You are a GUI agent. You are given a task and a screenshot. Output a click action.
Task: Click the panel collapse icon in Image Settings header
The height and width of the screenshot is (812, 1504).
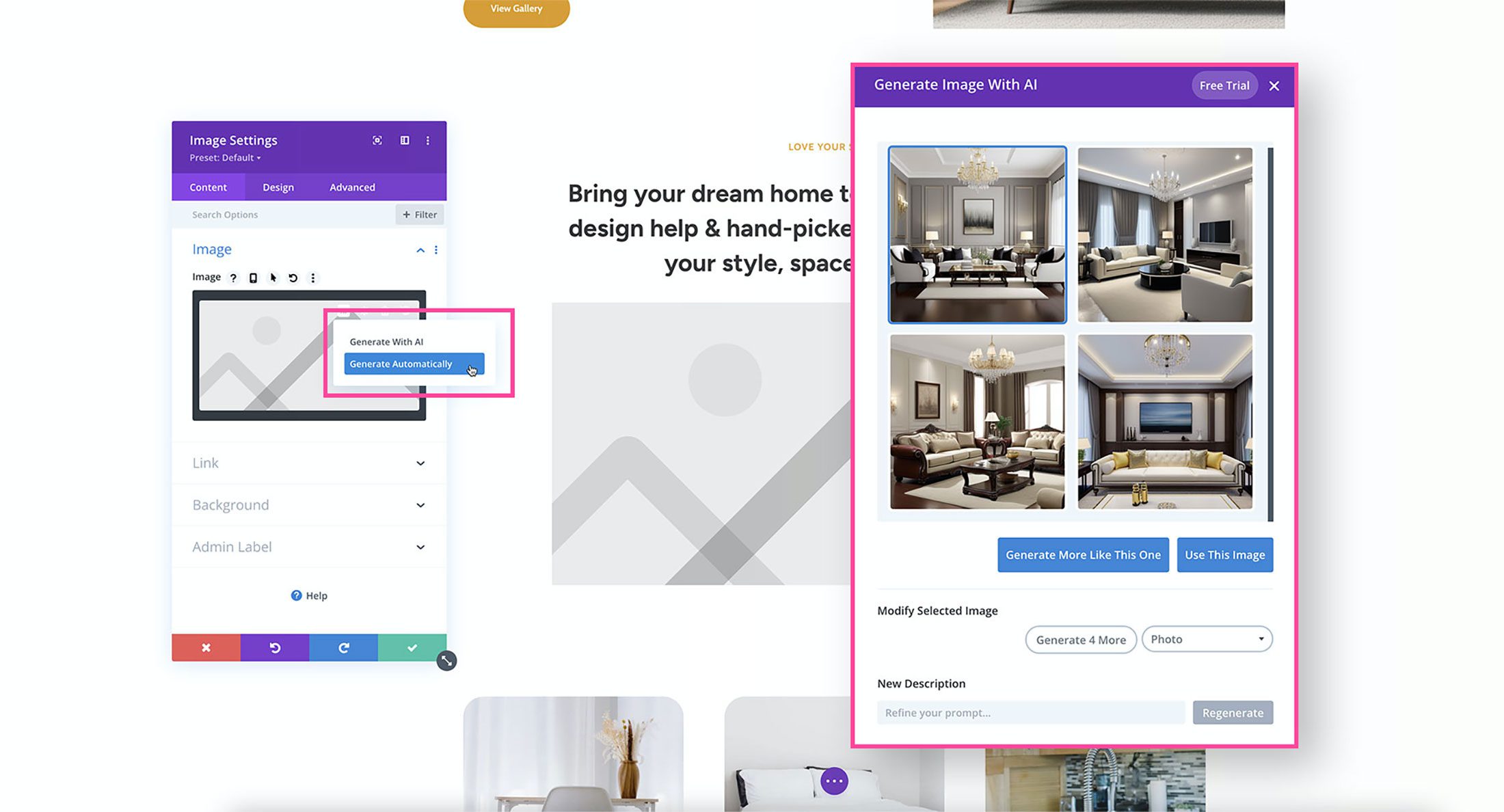coord(404,140)
